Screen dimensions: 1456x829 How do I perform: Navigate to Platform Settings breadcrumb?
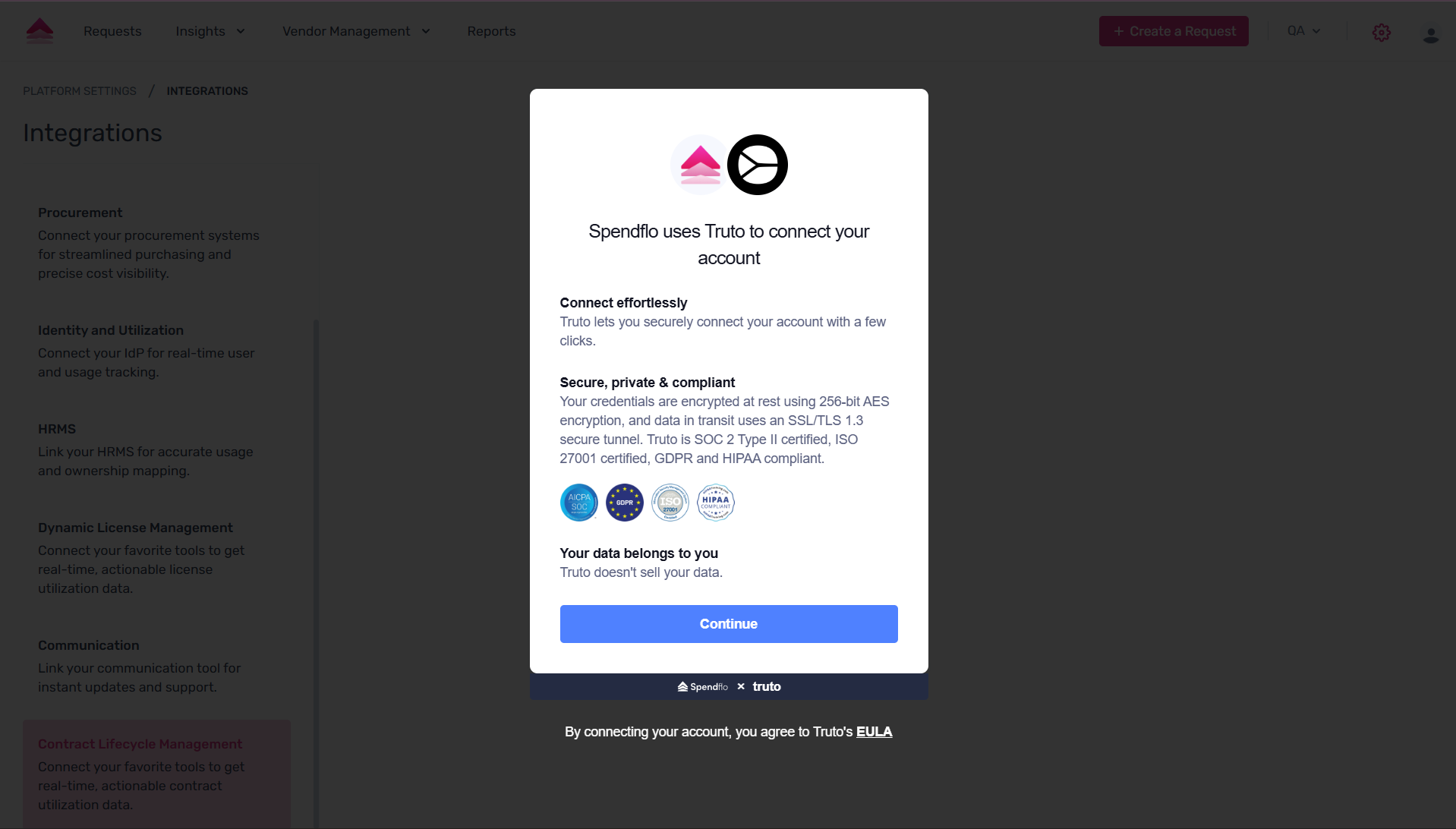tap(80, 91)
